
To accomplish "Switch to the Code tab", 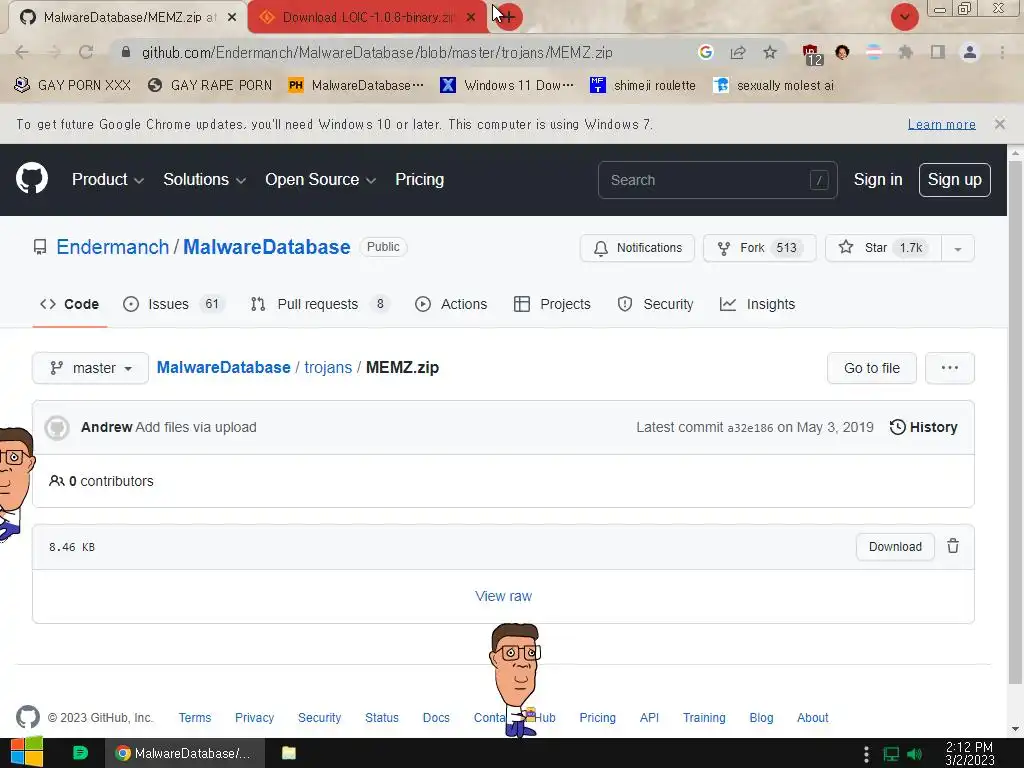I will [69, 304].
